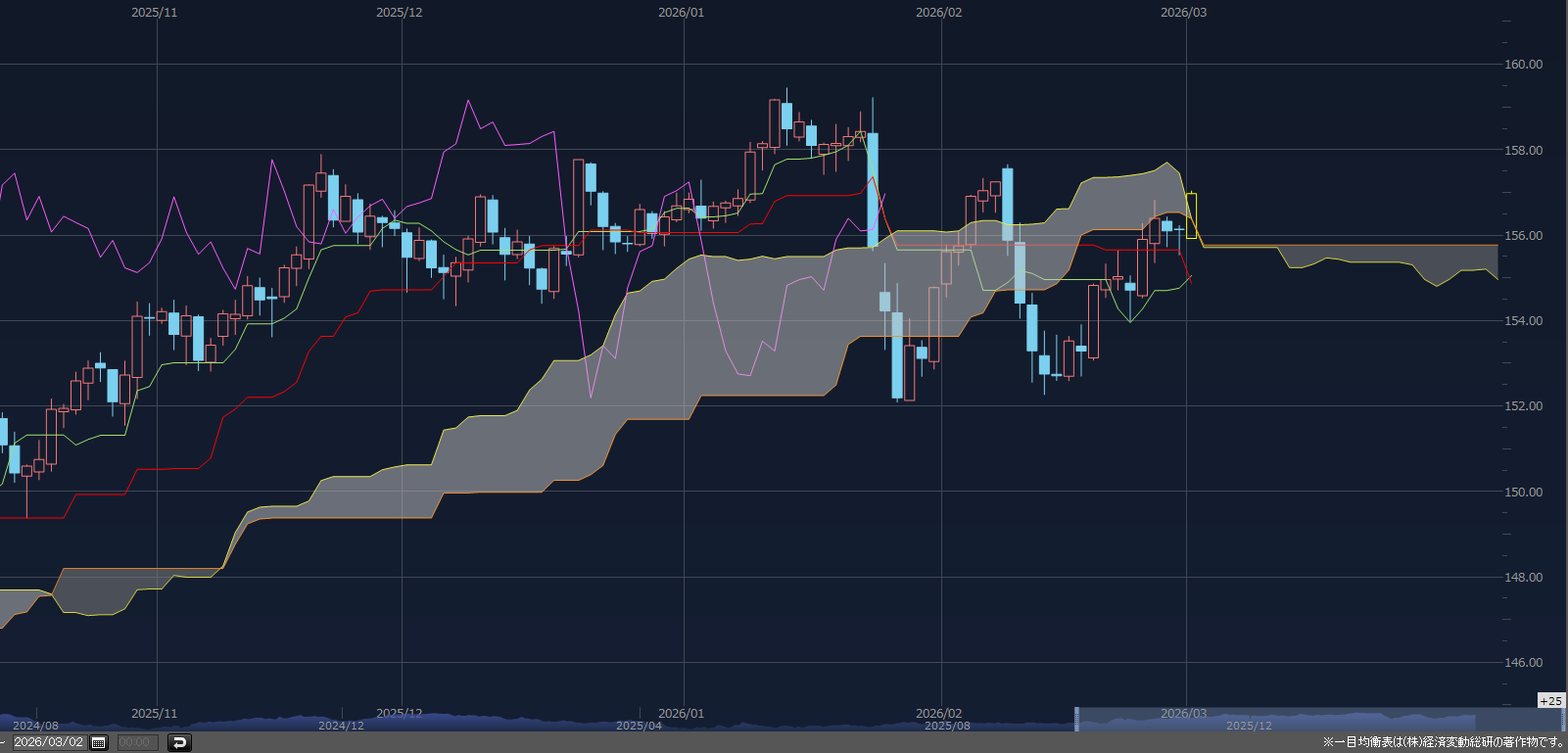This screenshot has height=753, width=1568.
Task: Select the latest white-outlined candlestick at 2026/03
Action: pyautogui.click(x=1191, y=215)
